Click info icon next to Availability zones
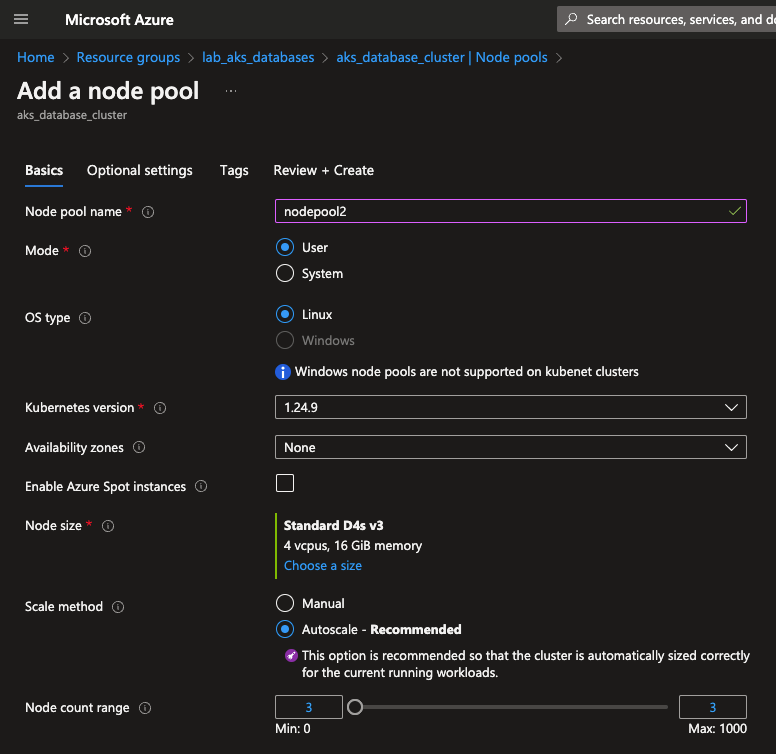776x754 pixels. point(139,448)
